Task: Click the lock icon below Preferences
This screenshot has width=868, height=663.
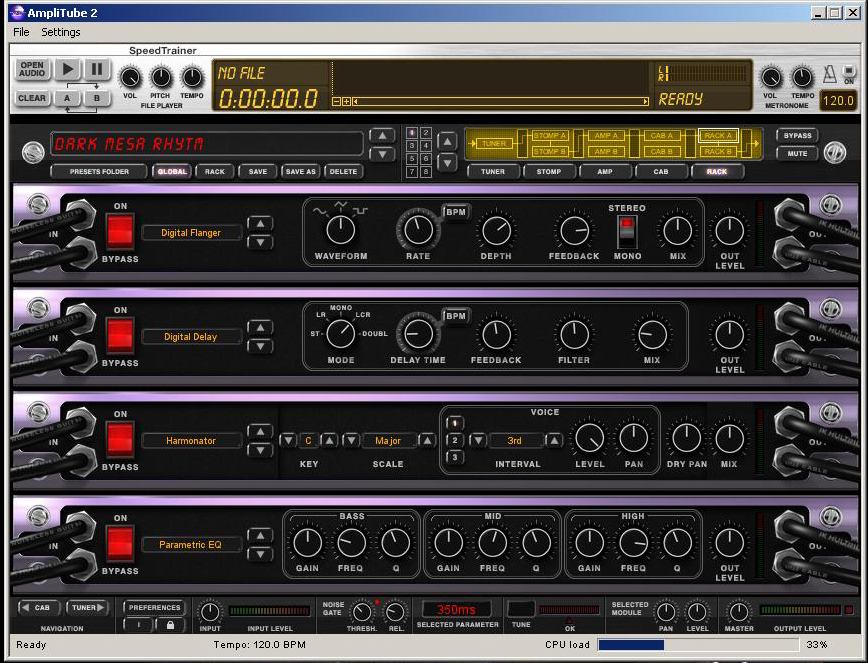Action: (x=170, y=624)
